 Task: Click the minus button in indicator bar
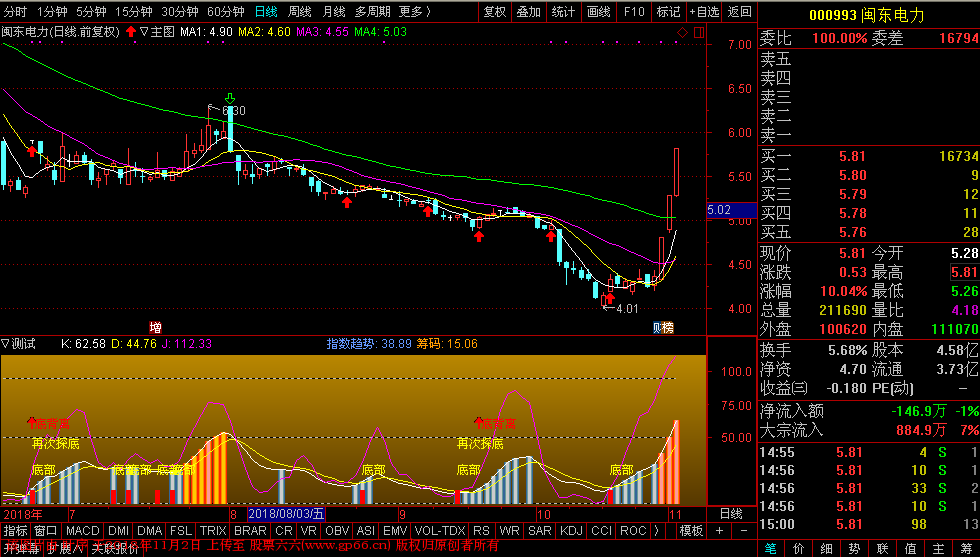pos(744,531)
